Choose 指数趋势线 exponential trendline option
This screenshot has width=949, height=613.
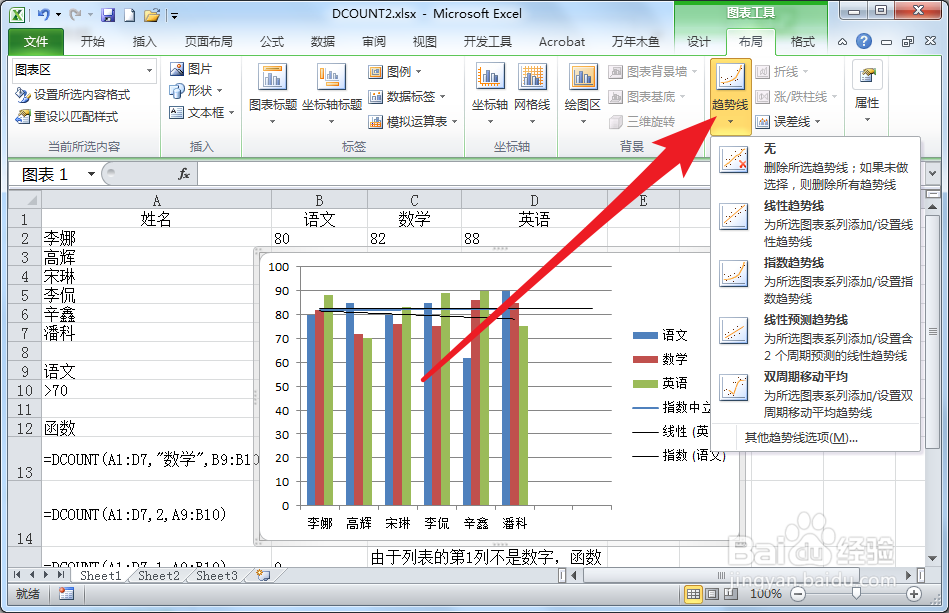click(815, 281)
